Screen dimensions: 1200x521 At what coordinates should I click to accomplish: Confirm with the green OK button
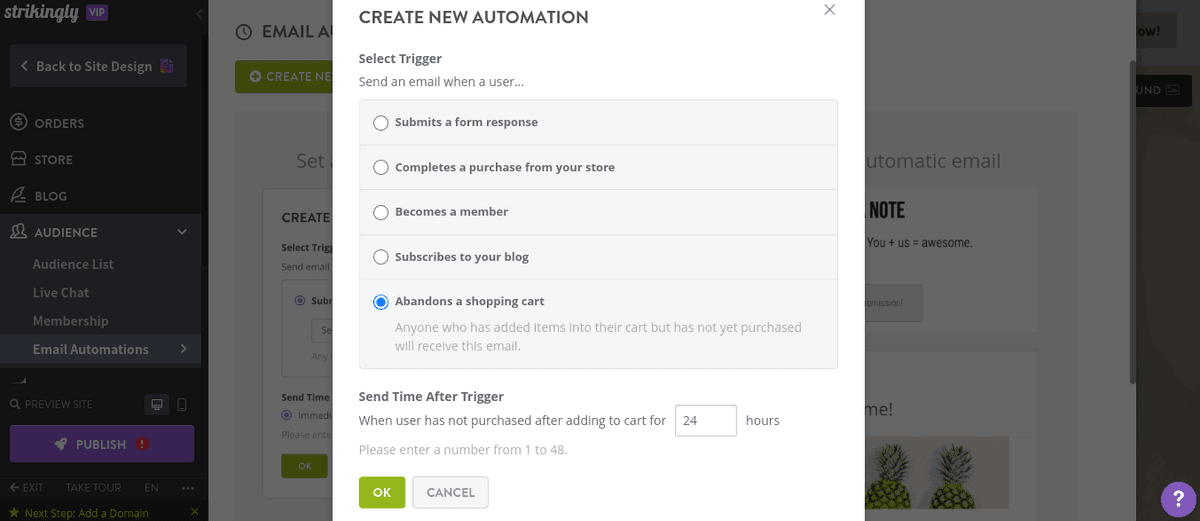click(382, 492)
